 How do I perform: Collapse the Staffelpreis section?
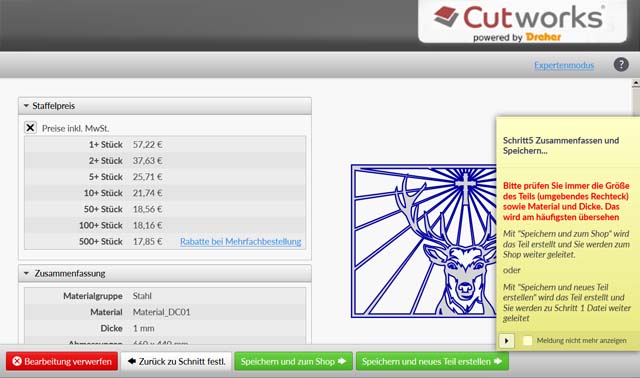tap(26, 106)
